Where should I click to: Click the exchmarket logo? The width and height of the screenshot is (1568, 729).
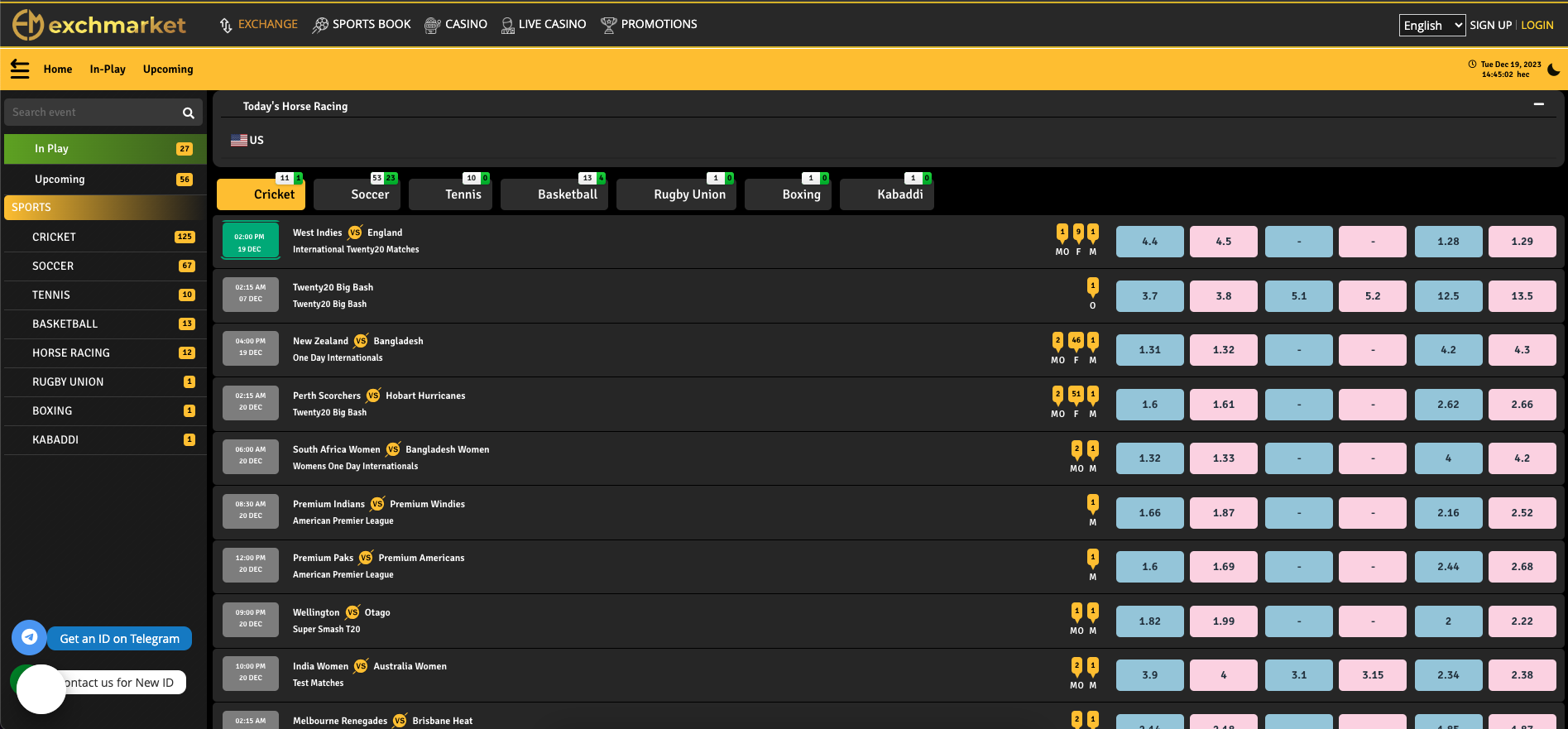pyautogui.click(x=99, y=25)
